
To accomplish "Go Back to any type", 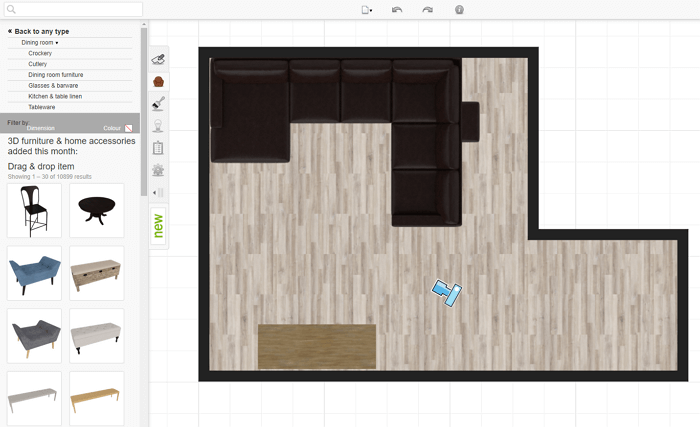I will 38,31.
